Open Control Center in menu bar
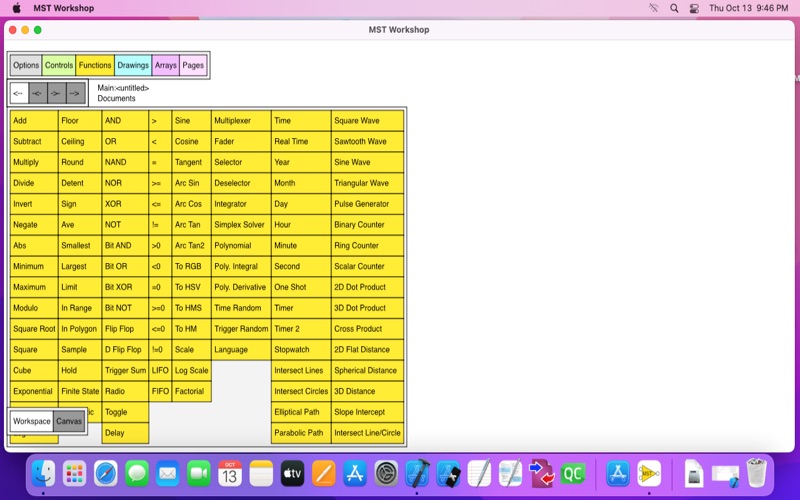This screenshot has height=500, width=800. click(x=694, y=8)
